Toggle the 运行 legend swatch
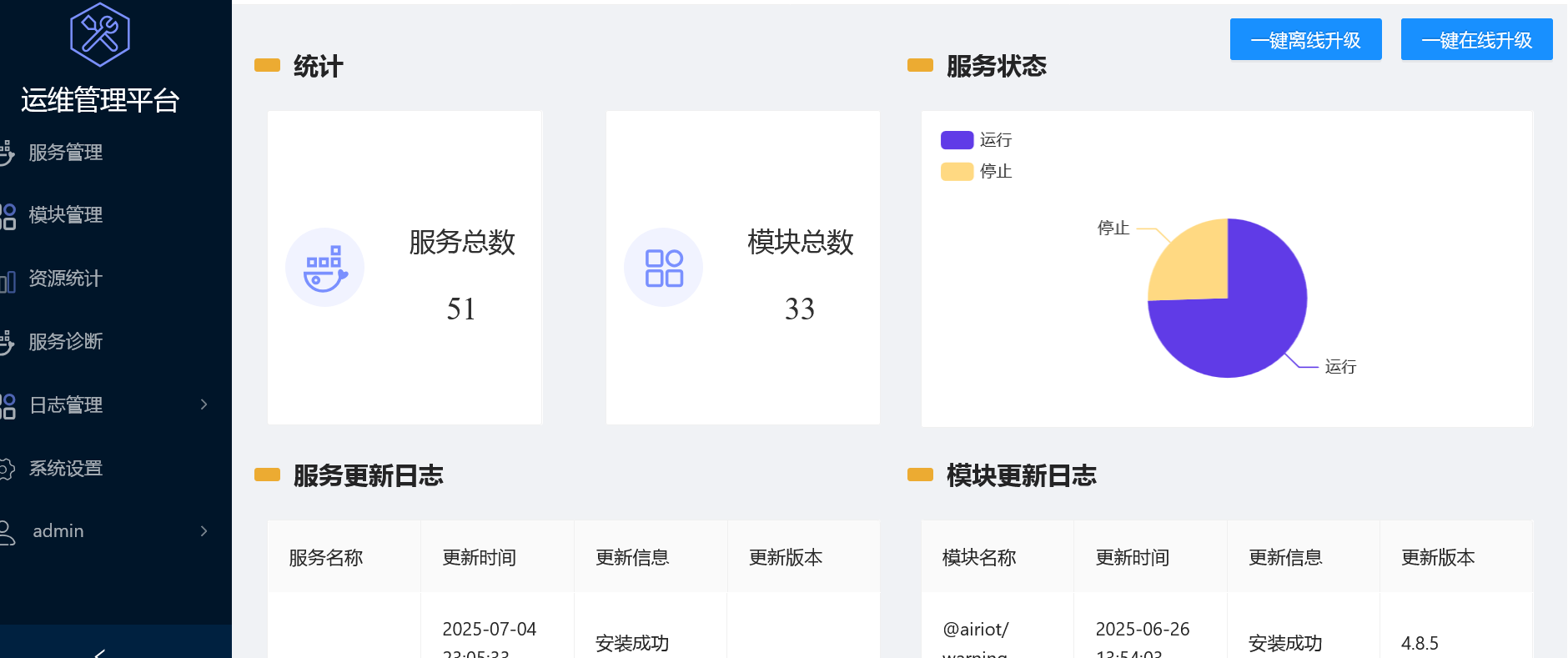This screenshot has height=658, width=1568. 957,140
